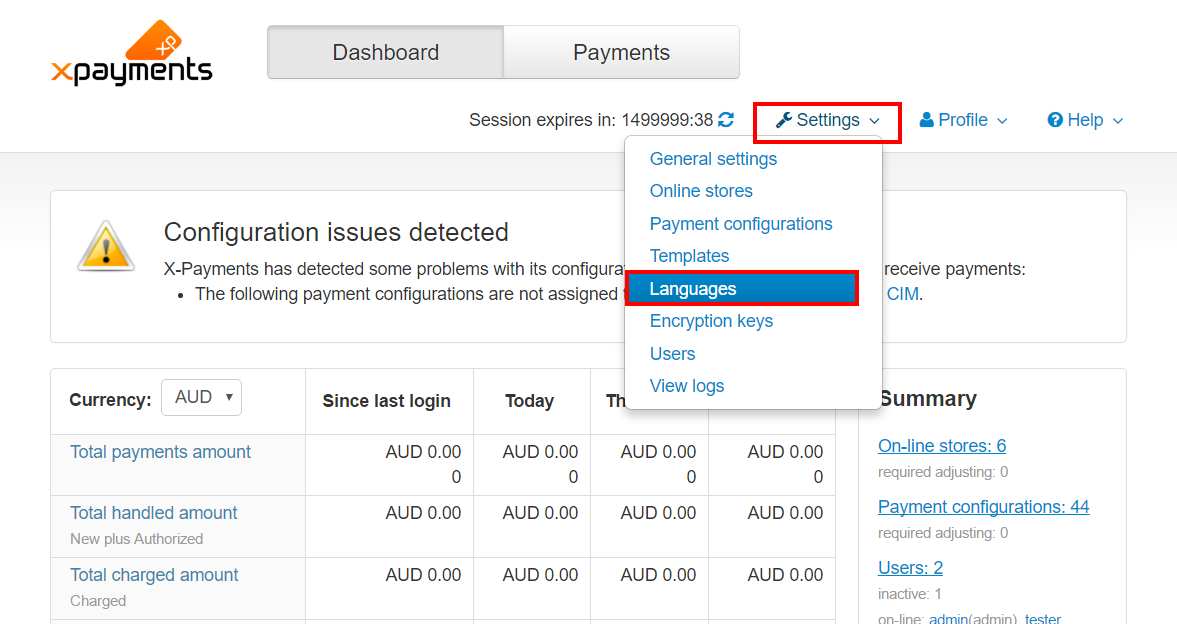Click the X-Payments logo
Image resolution: width=1177 pixels, height=624 pixels.
click(x=132, y=53)
